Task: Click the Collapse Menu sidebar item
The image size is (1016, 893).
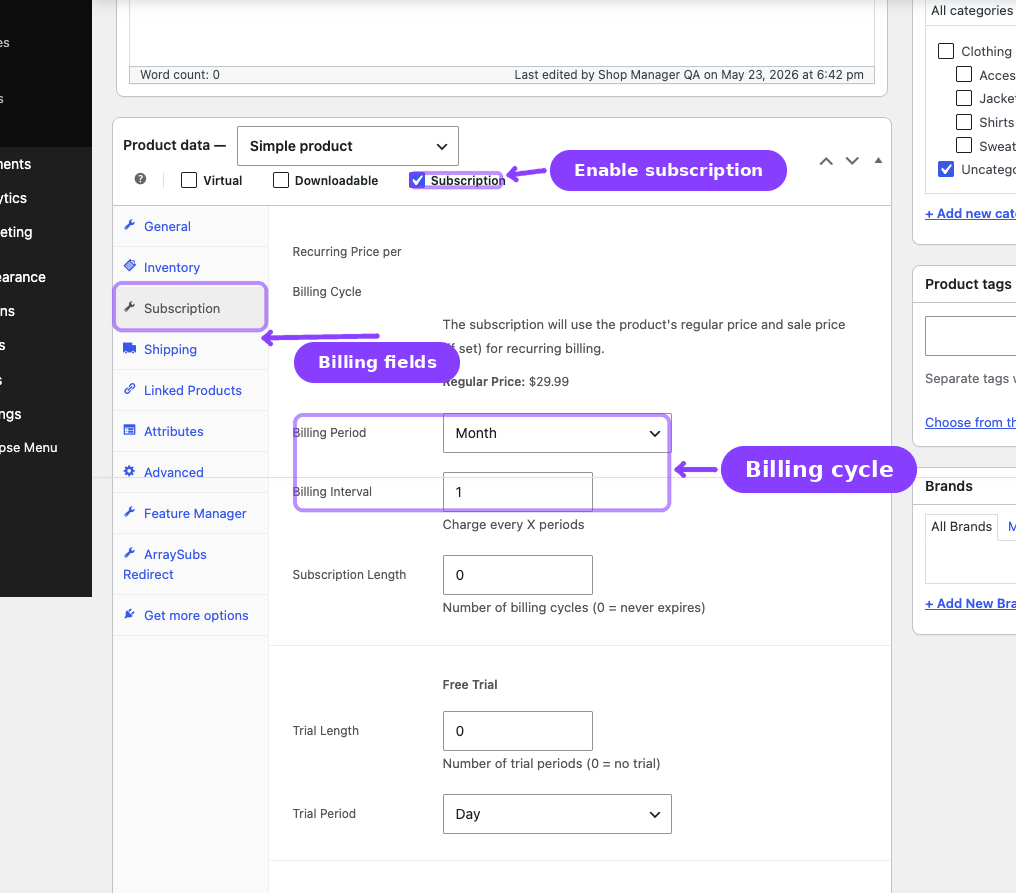Action: [x=29, y=447]
